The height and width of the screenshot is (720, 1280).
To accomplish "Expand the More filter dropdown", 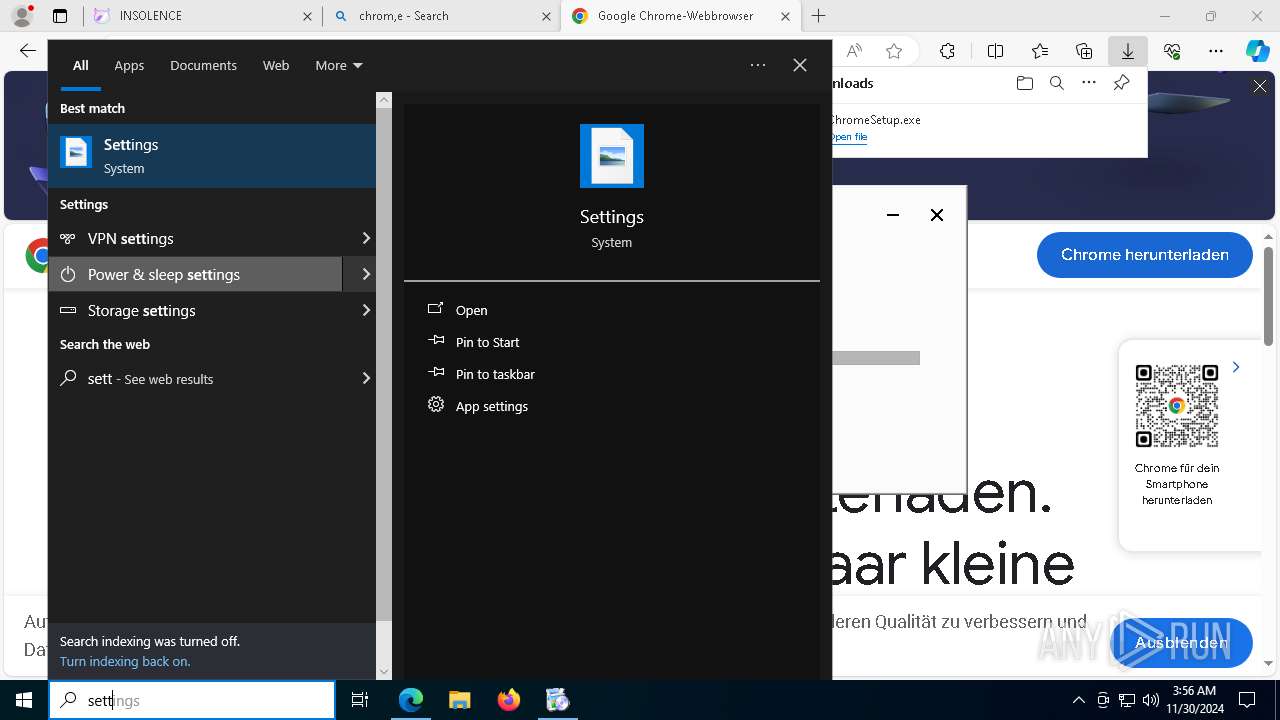I will pos(338,65).
